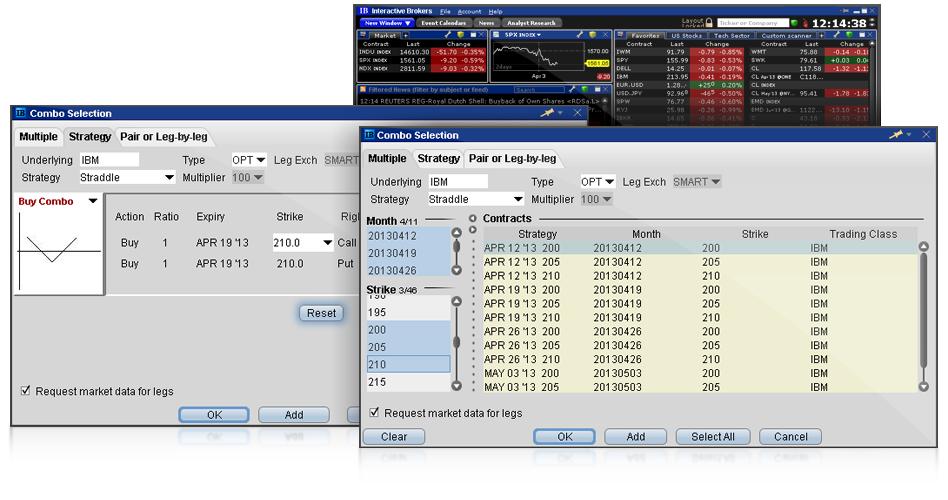Pin the Combo Selection window showing Buy Combo
The width and height of the screenshot is (948, 500).
coord(548,113)
